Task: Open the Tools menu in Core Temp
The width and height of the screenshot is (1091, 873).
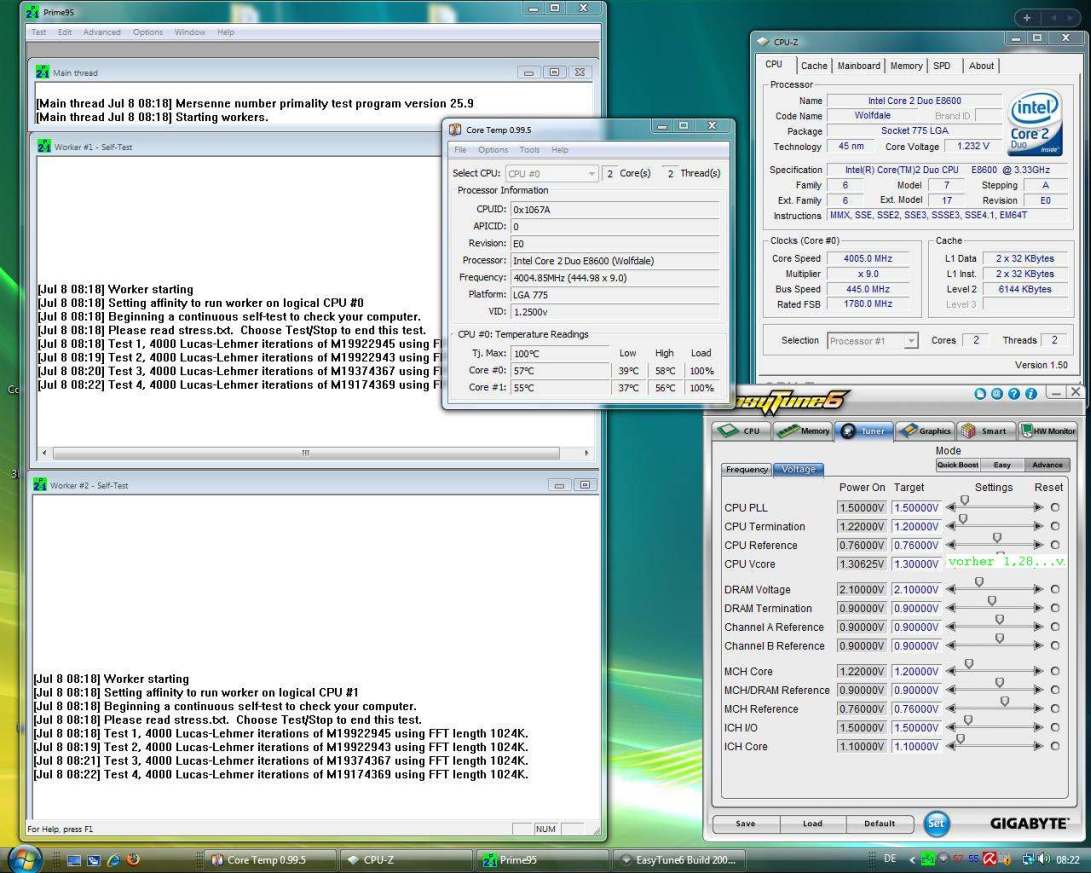Action: tap(529, 150)
